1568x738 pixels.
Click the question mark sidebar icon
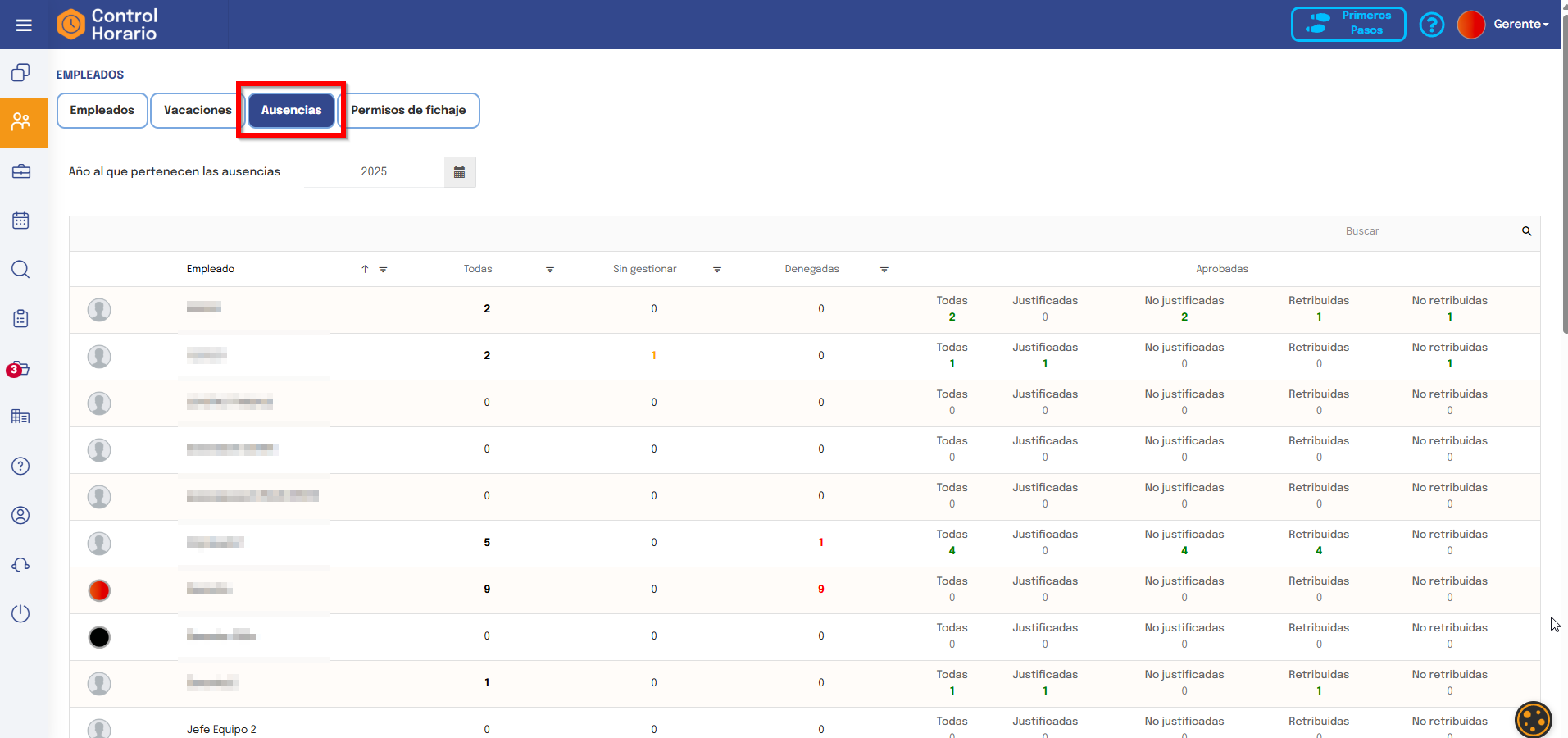21,467
